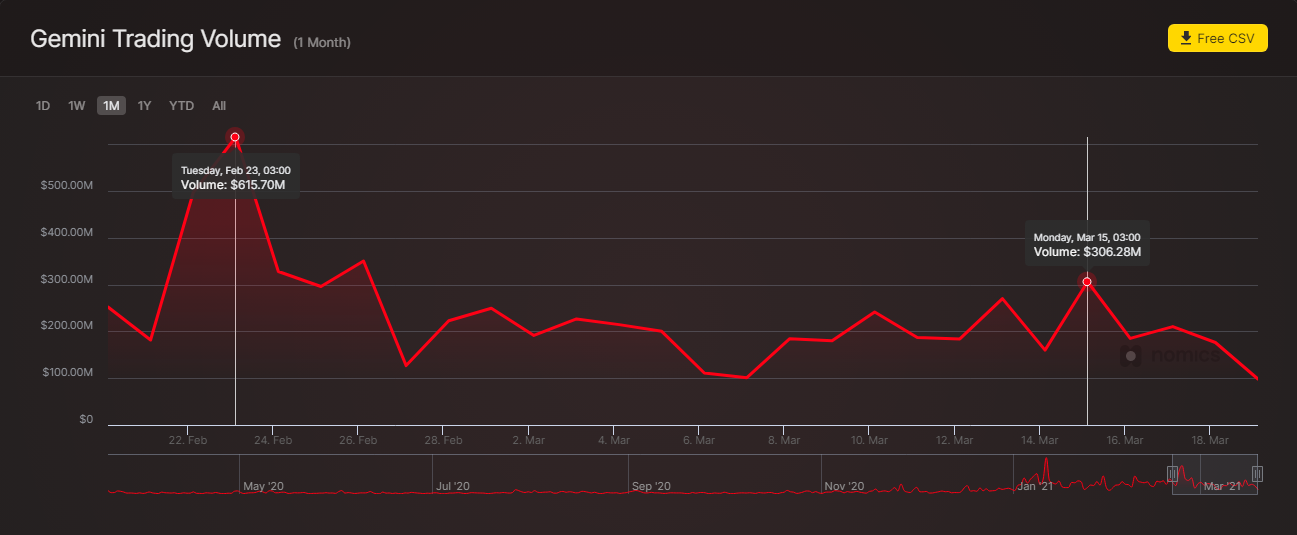Click the 24. Feb date label
Viewport: 1297px width, 535px height.
(x=273, y=440)
